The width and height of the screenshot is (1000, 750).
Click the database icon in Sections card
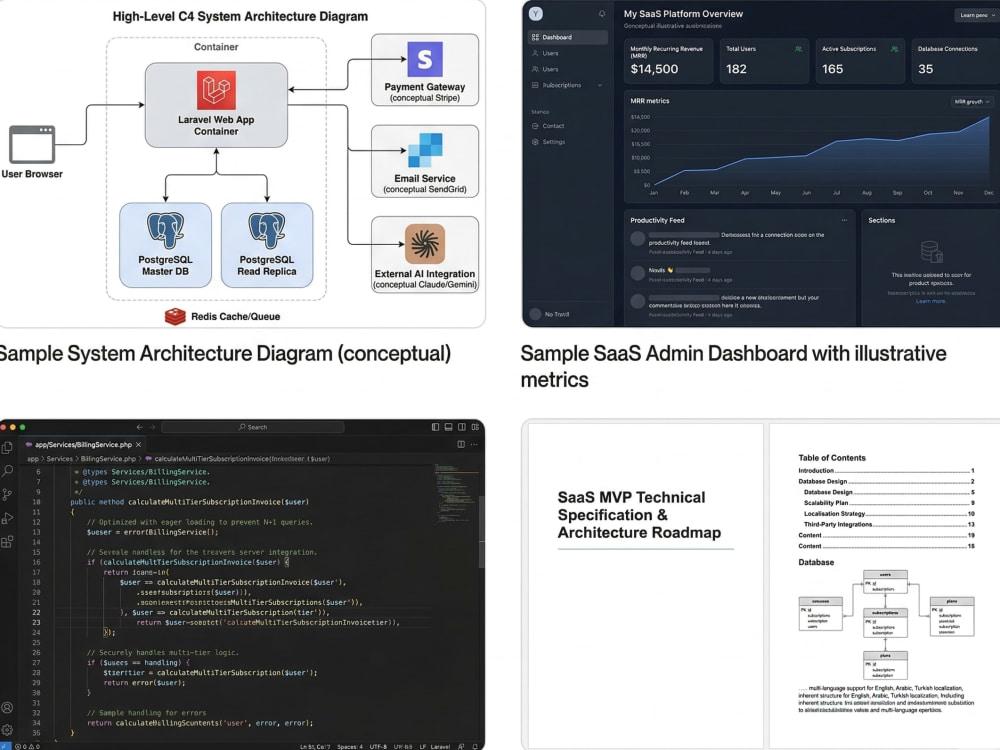click(x=931, y=252)
